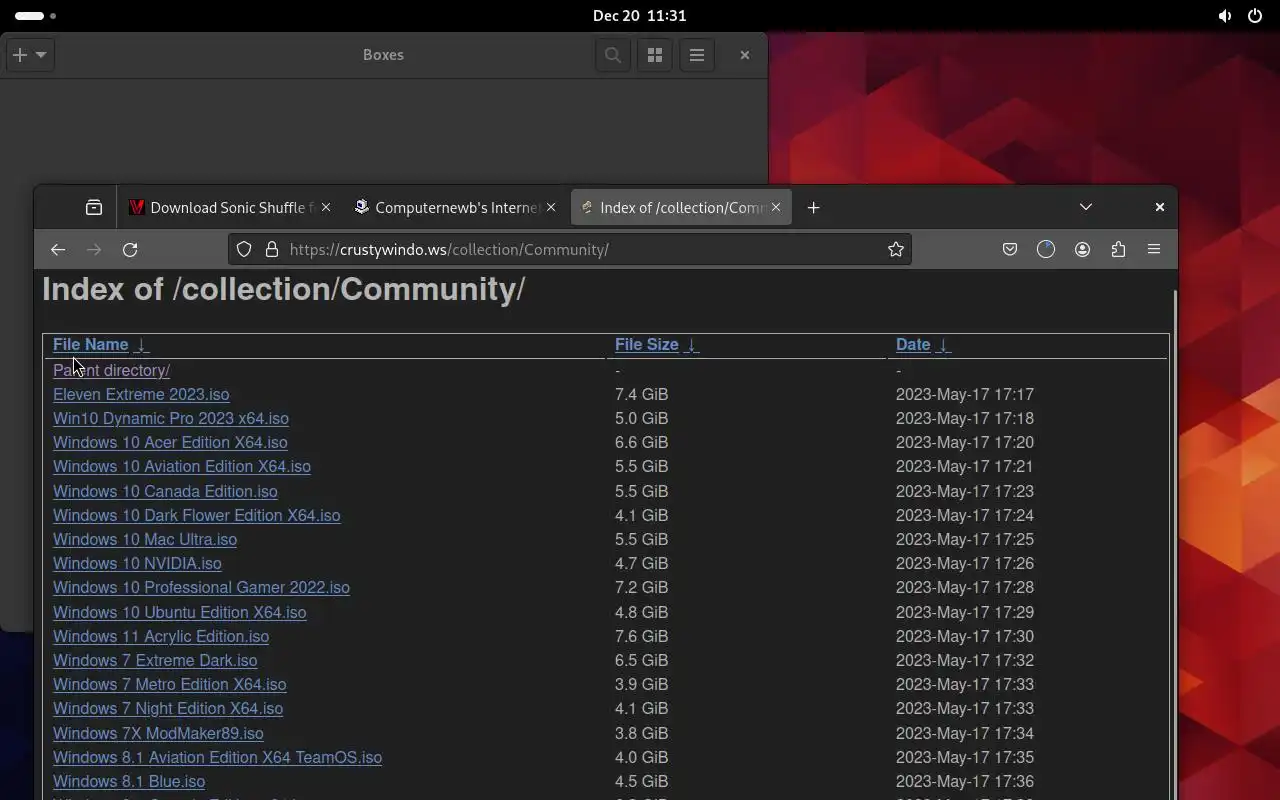Click the site security padlock icon
This screenshot has width=1280, height=800.
[x=271, y=250]
